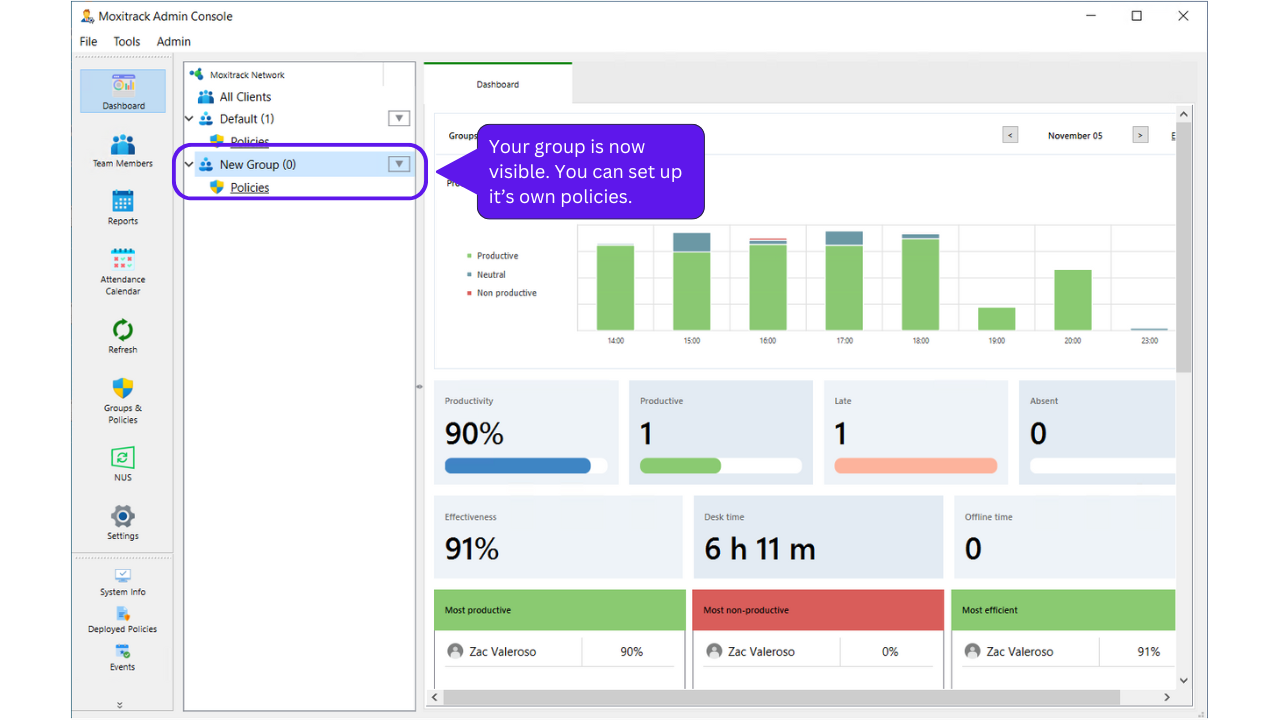Open the Settings gear icon
Image resolution: width=1280 pixels, height=720 pixels.
click(123, 518)
